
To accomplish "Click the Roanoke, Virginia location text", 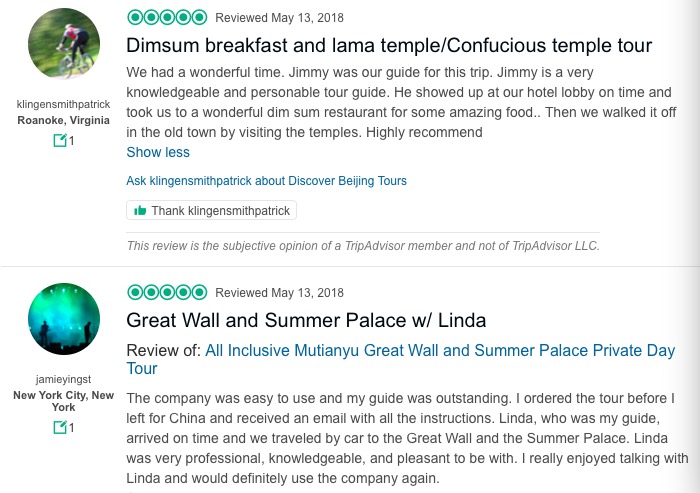I will pyautogui.click(x=64, y=121).
